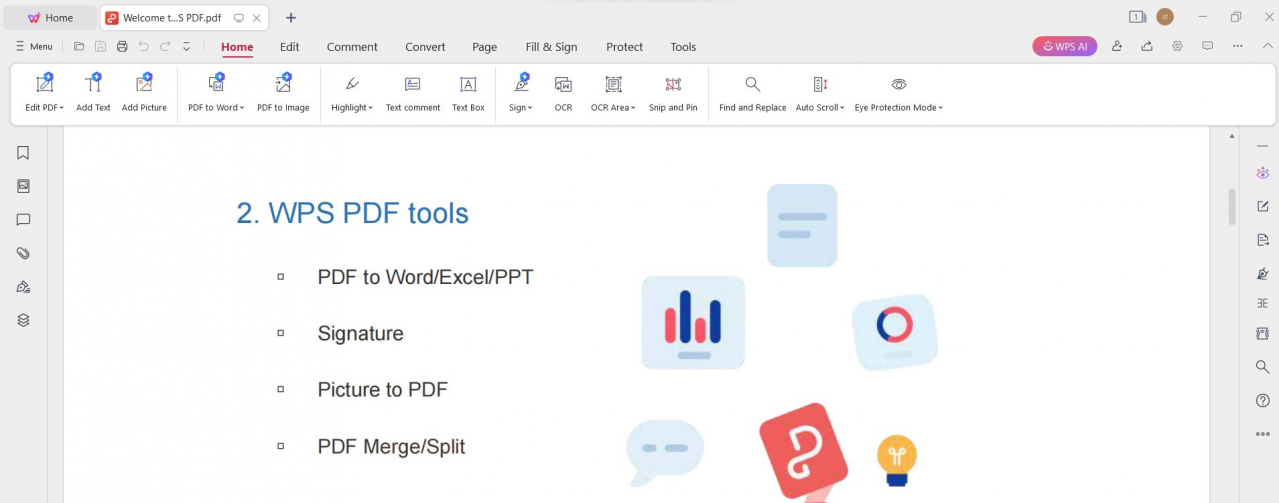Screen dimensions: 1279x503
Task: Open comments panel in left sidebar
Action: 23,220
